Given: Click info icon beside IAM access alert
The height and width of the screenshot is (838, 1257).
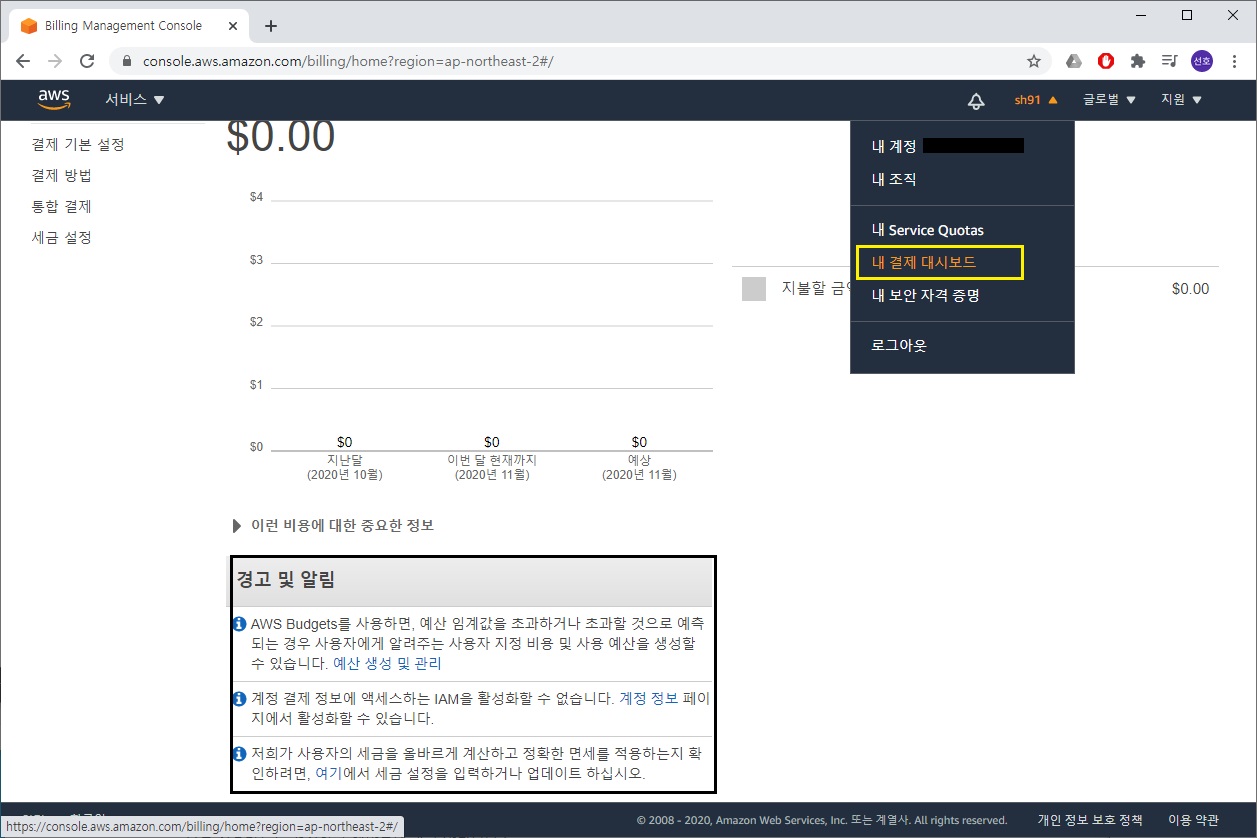Looking at the screenshot, I should pos(239,699).
